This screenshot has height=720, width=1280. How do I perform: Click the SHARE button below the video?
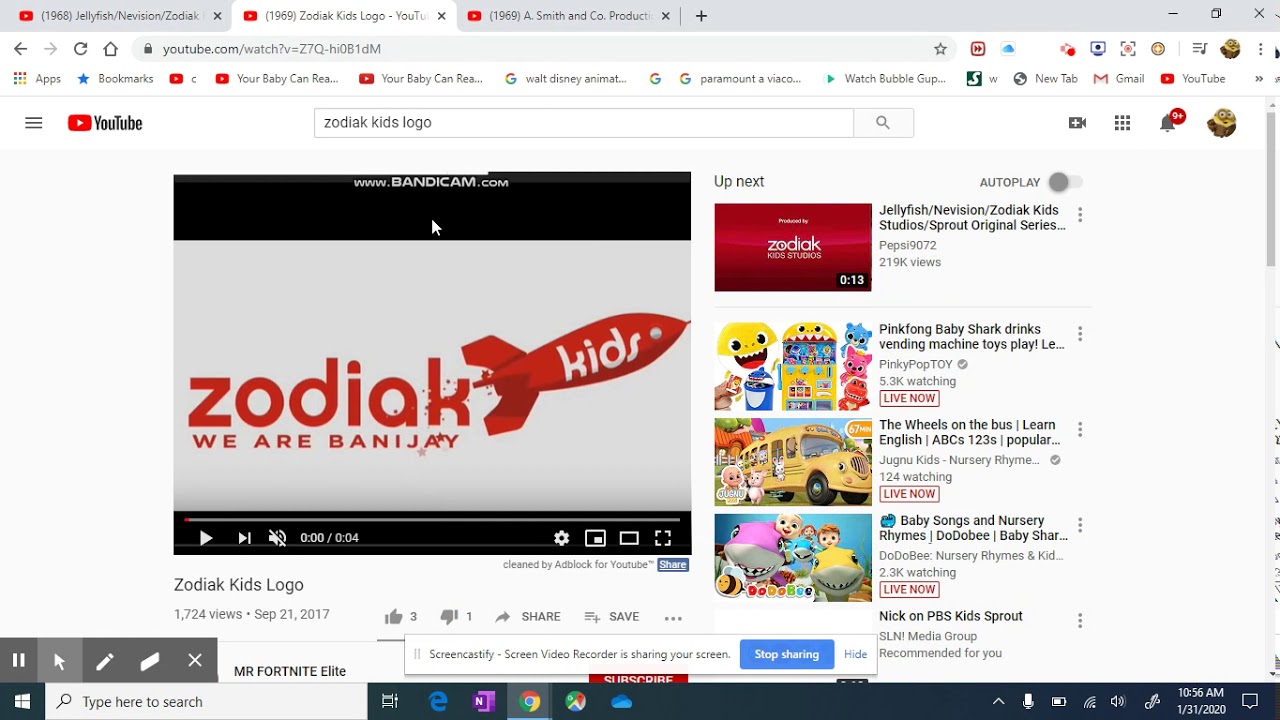528,617
